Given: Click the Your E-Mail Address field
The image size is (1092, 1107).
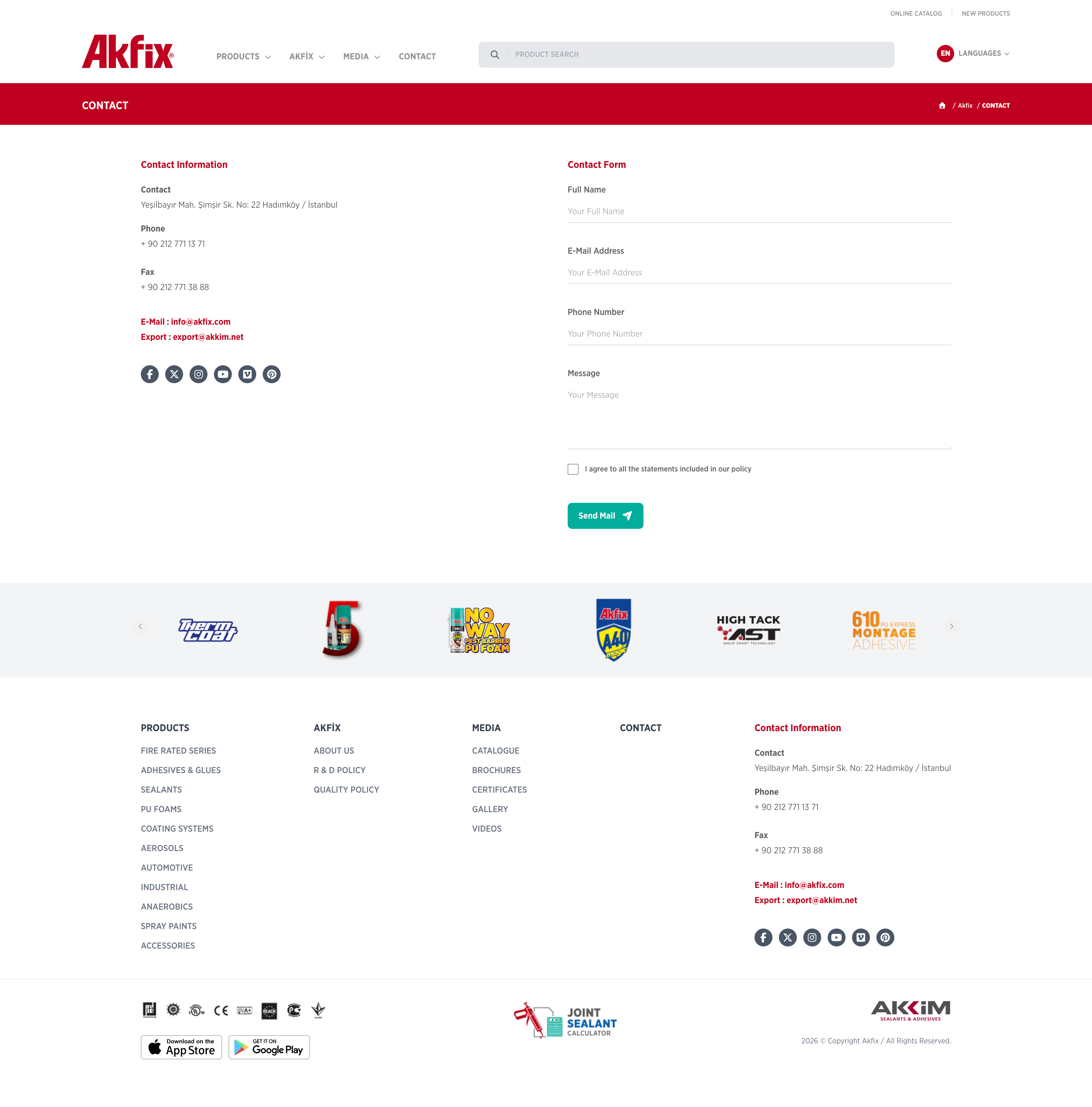Looking at the screenshot, I should 759,273.
